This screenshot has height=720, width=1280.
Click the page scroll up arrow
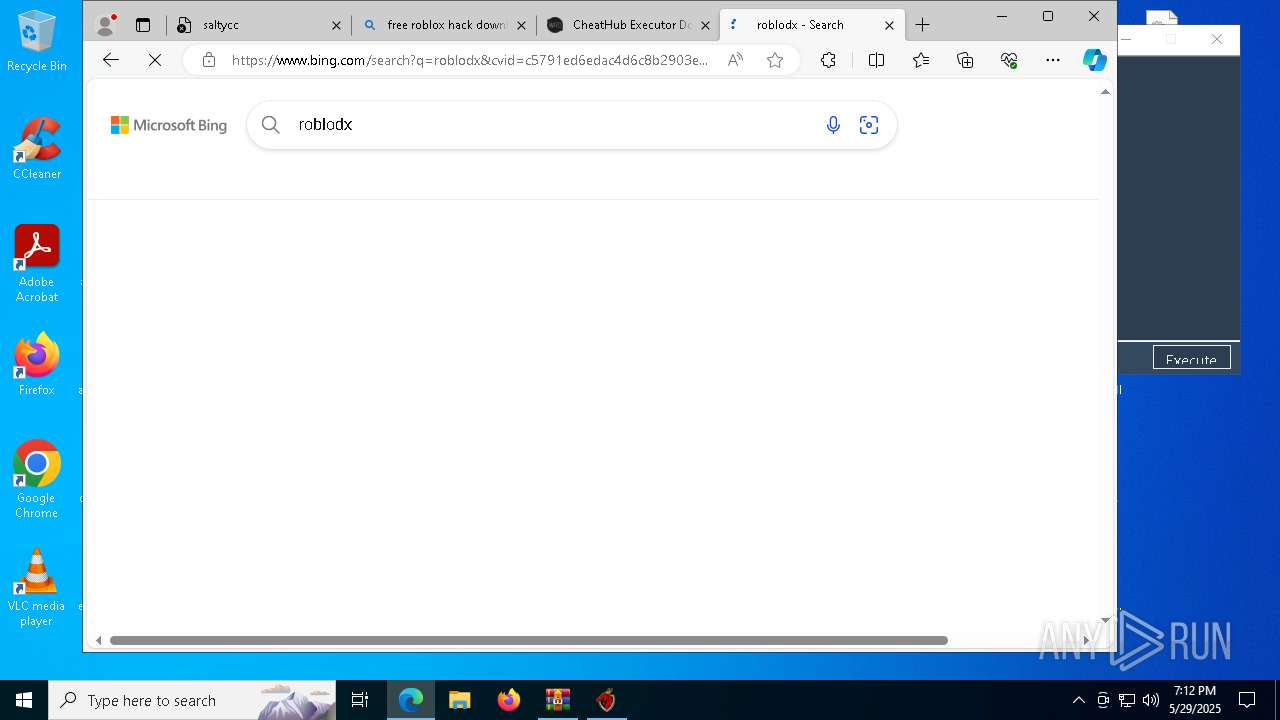(1105, 92)
